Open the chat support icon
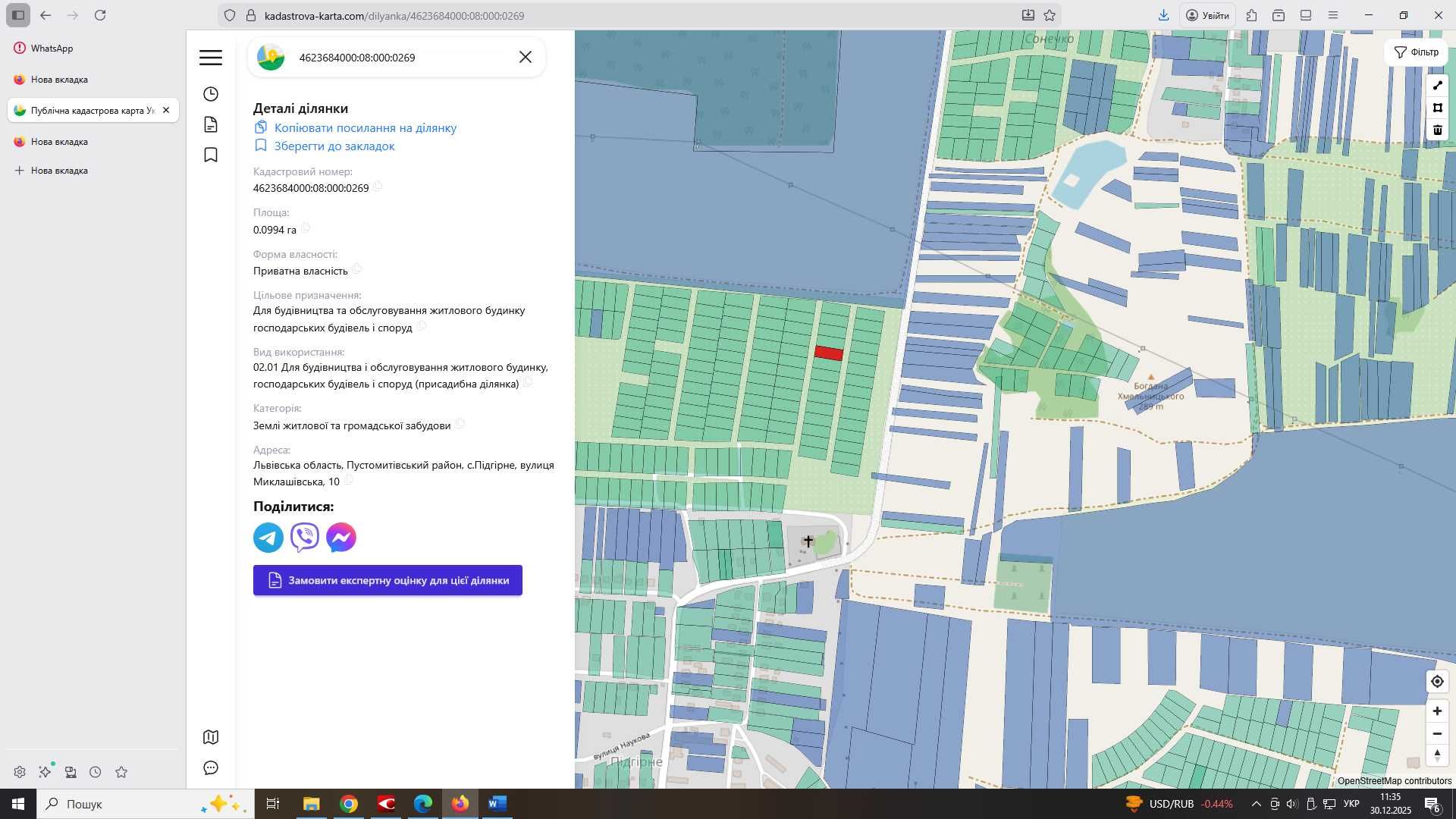This screenshot has width=1456, height=819. (x=211, y=768)
